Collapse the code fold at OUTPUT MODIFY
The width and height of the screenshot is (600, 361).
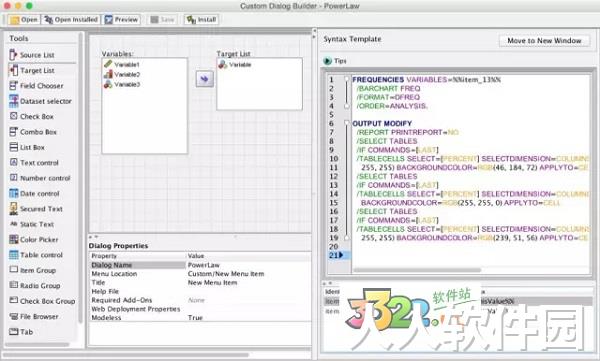(x=347, y=123)
